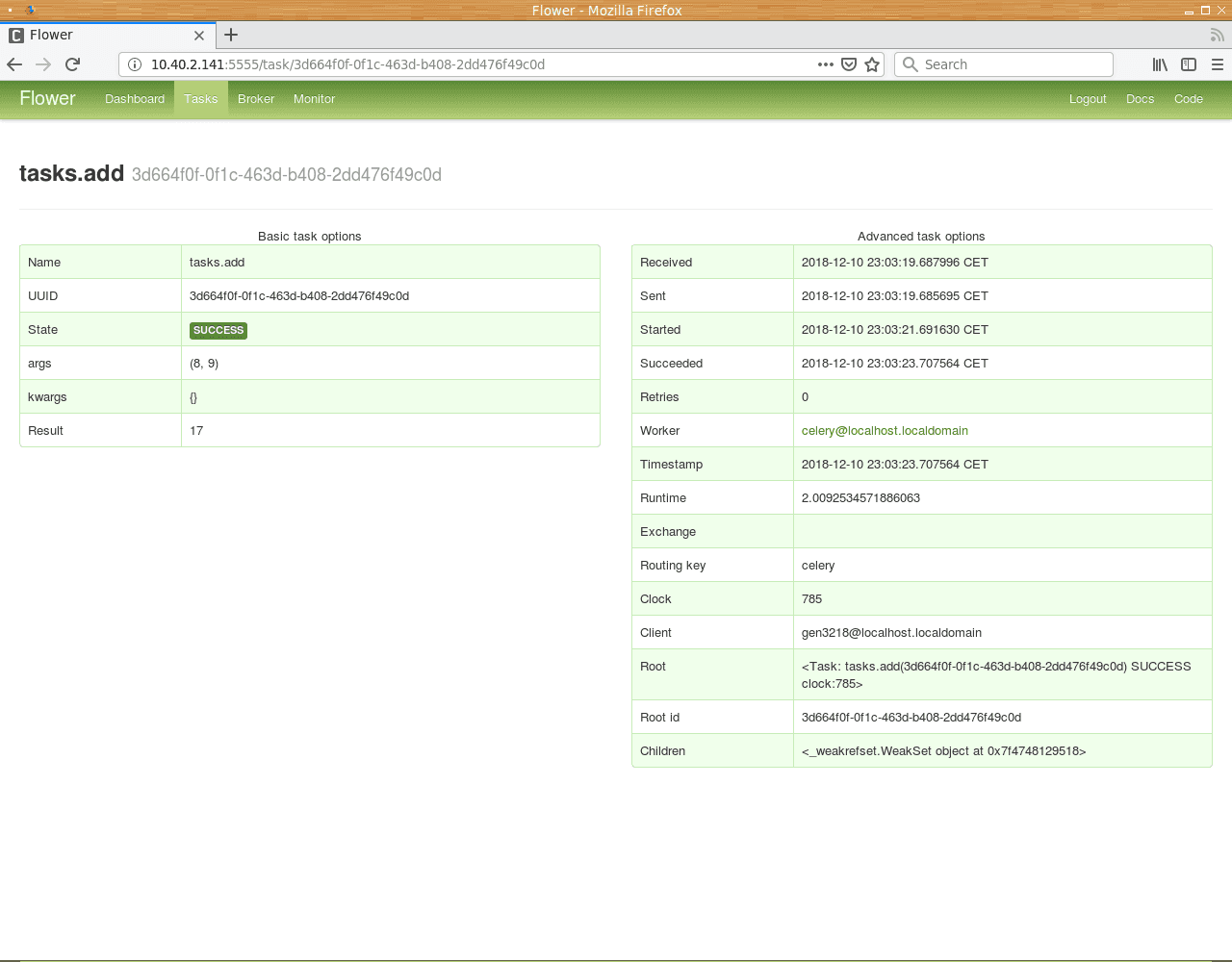Image resolution: width=1232 pixels, height=962 pixels.
Task: Click the Sent timestamp value
Action: pyautogui.click(x=895, y=296)
